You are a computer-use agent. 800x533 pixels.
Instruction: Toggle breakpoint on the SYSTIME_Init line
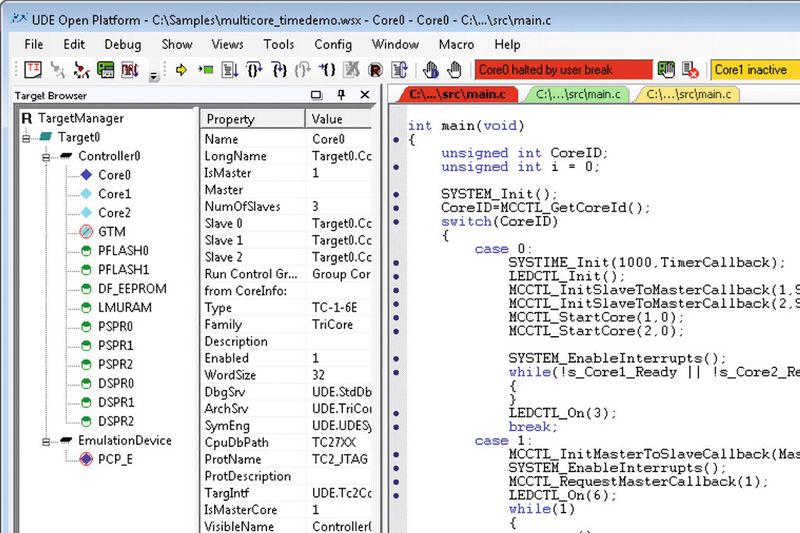tap(396, 263)
